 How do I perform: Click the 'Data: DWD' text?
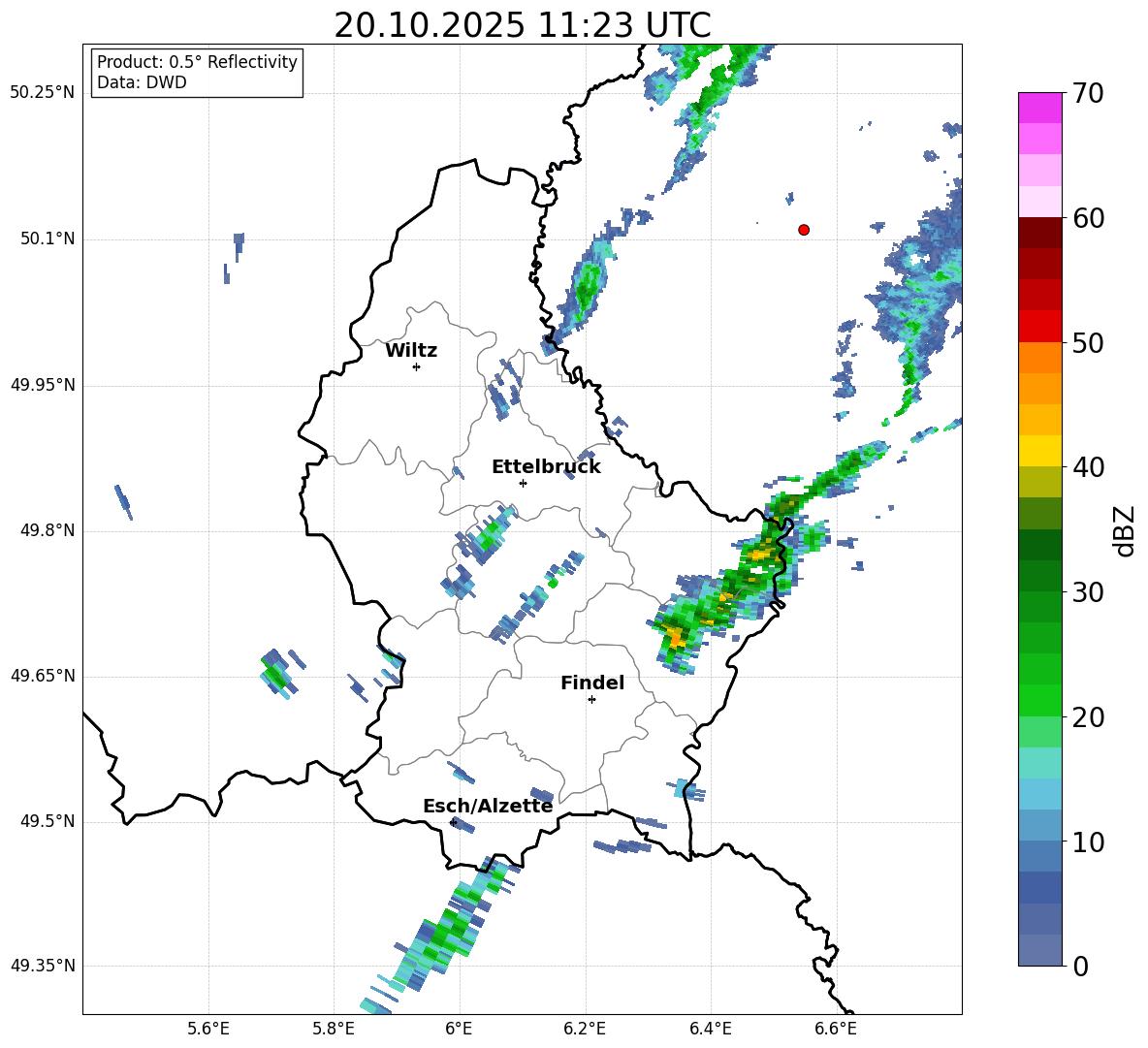142,82
